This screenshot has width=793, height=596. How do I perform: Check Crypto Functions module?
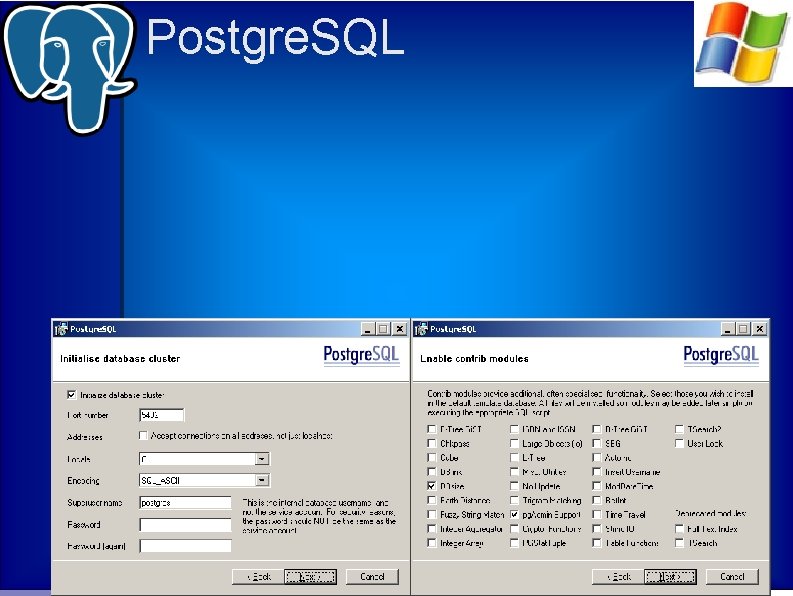coord(514,529)
